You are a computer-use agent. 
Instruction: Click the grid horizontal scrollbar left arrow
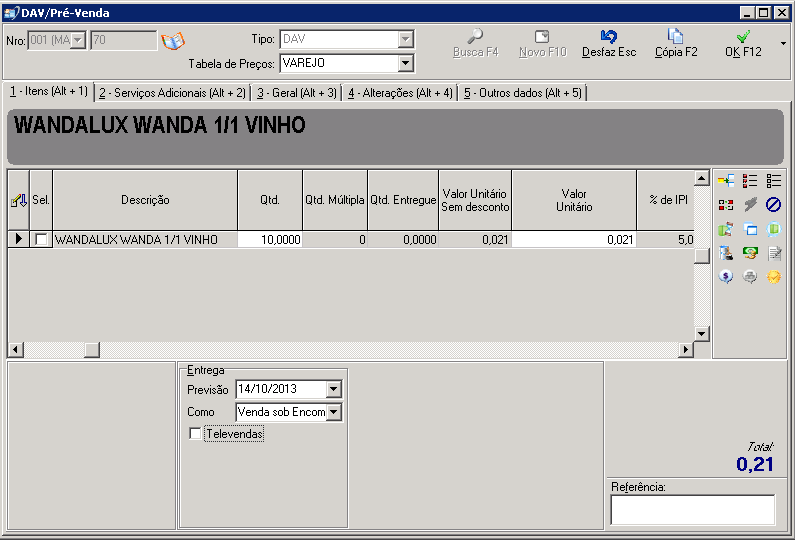[x=16, y=349]
